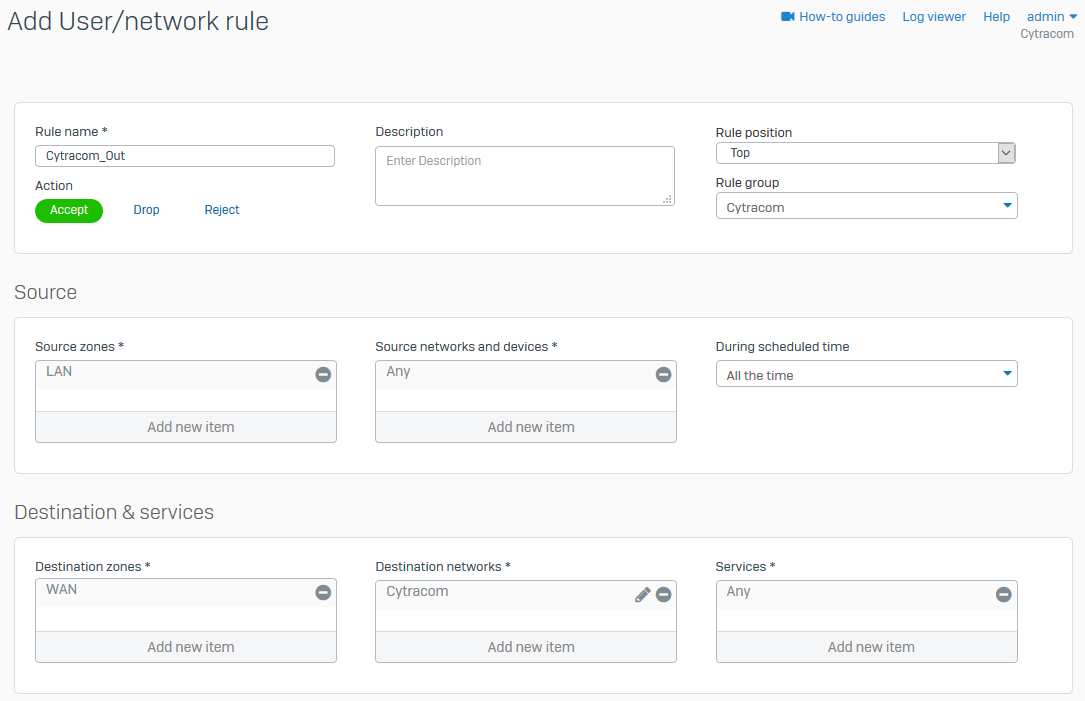Open the Help page
The width and height of the screenshot is (1085, 701).
996,17
